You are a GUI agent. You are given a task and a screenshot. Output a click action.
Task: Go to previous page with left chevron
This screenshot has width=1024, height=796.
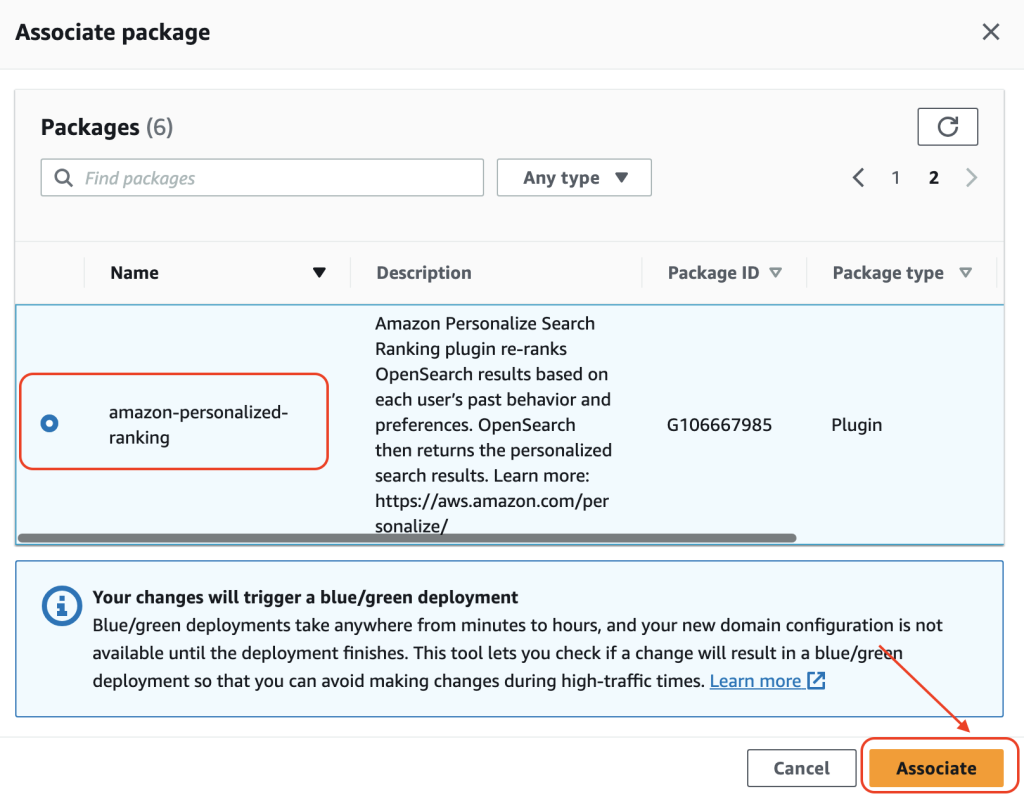[858, 178]
